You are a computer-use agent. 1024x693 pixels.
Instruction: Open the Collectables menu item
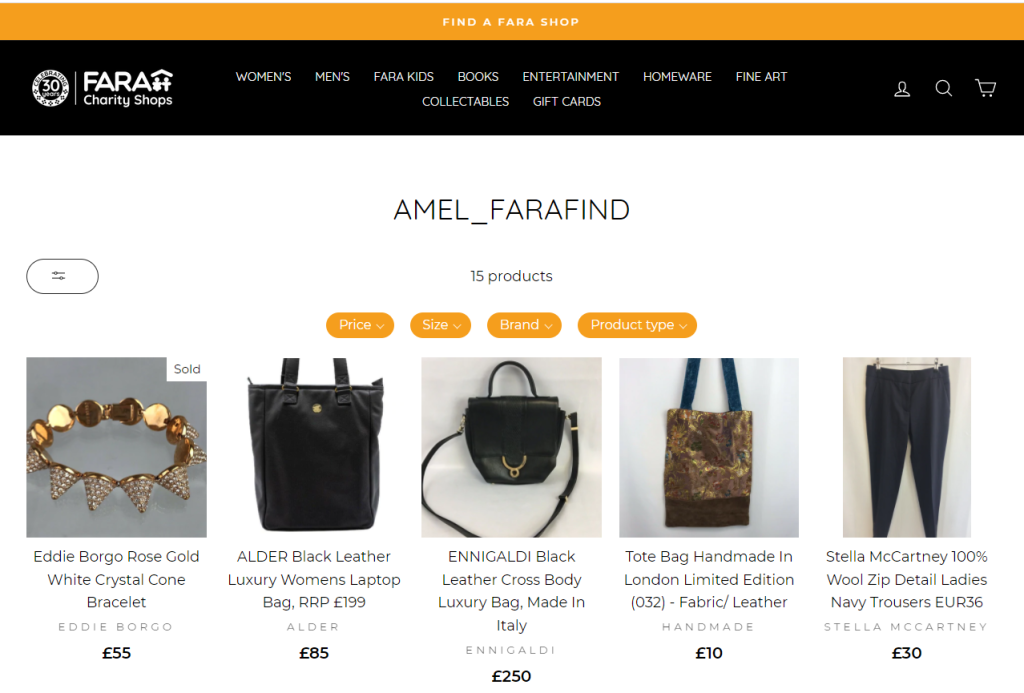(x=465, y=101)
